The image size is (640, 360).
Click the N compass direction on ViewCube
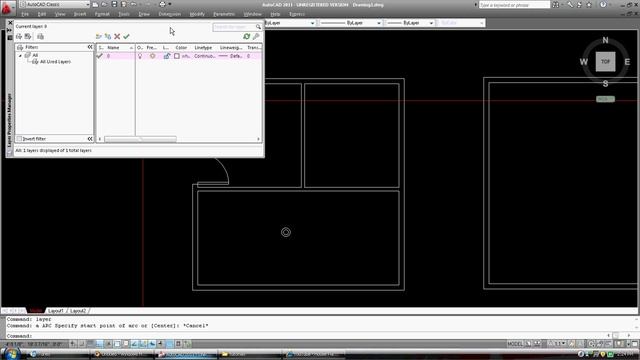point(605,40)
